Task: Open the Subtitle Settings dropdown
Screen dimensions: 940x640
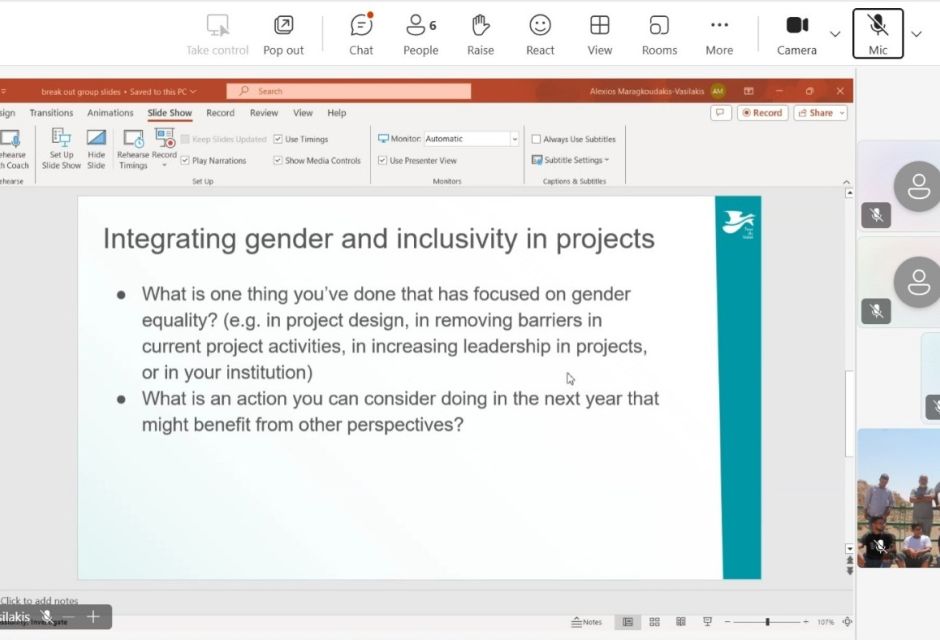Action: [x=570, y=160]
